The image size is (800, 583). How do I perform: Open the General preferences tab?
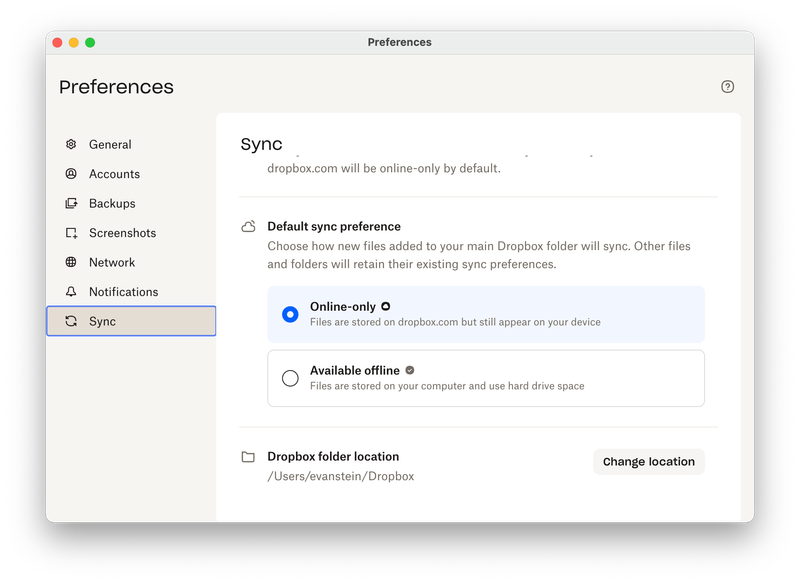pyautogui.click(x=110, y=145)
